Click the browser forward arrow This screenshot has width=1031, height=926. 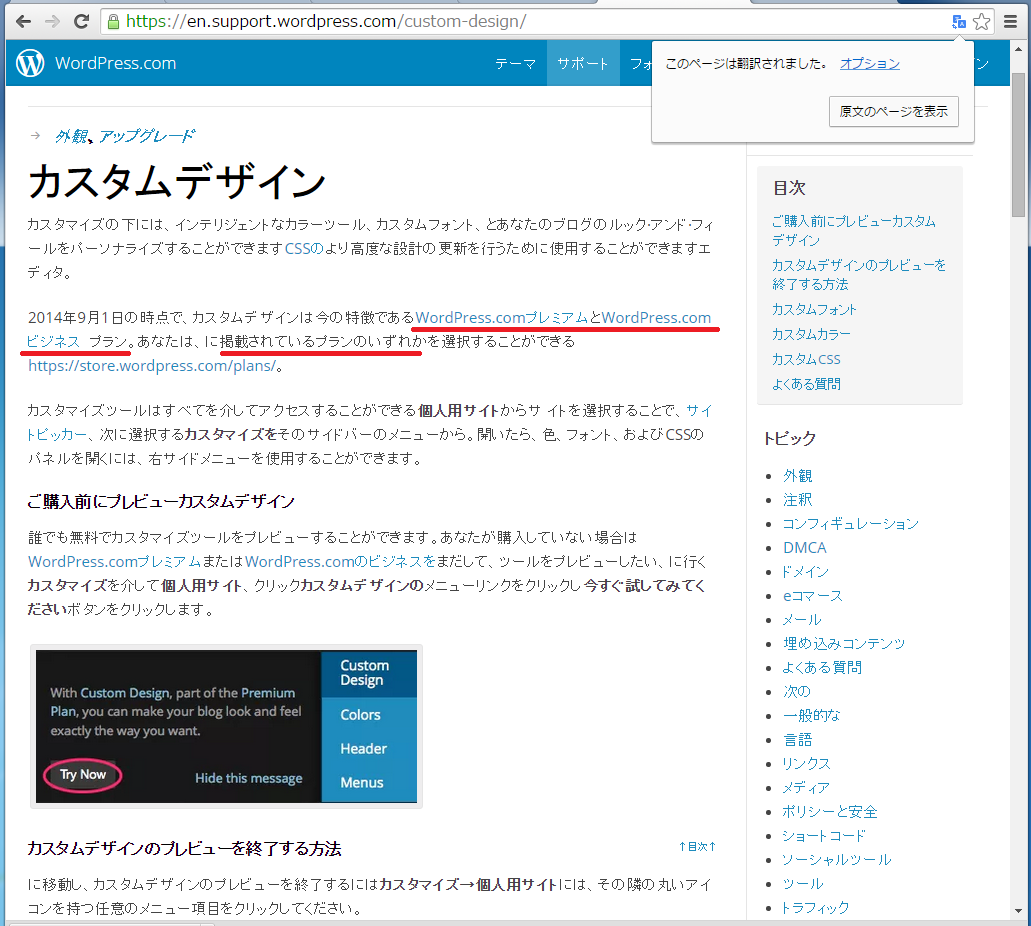pos(52,22)
